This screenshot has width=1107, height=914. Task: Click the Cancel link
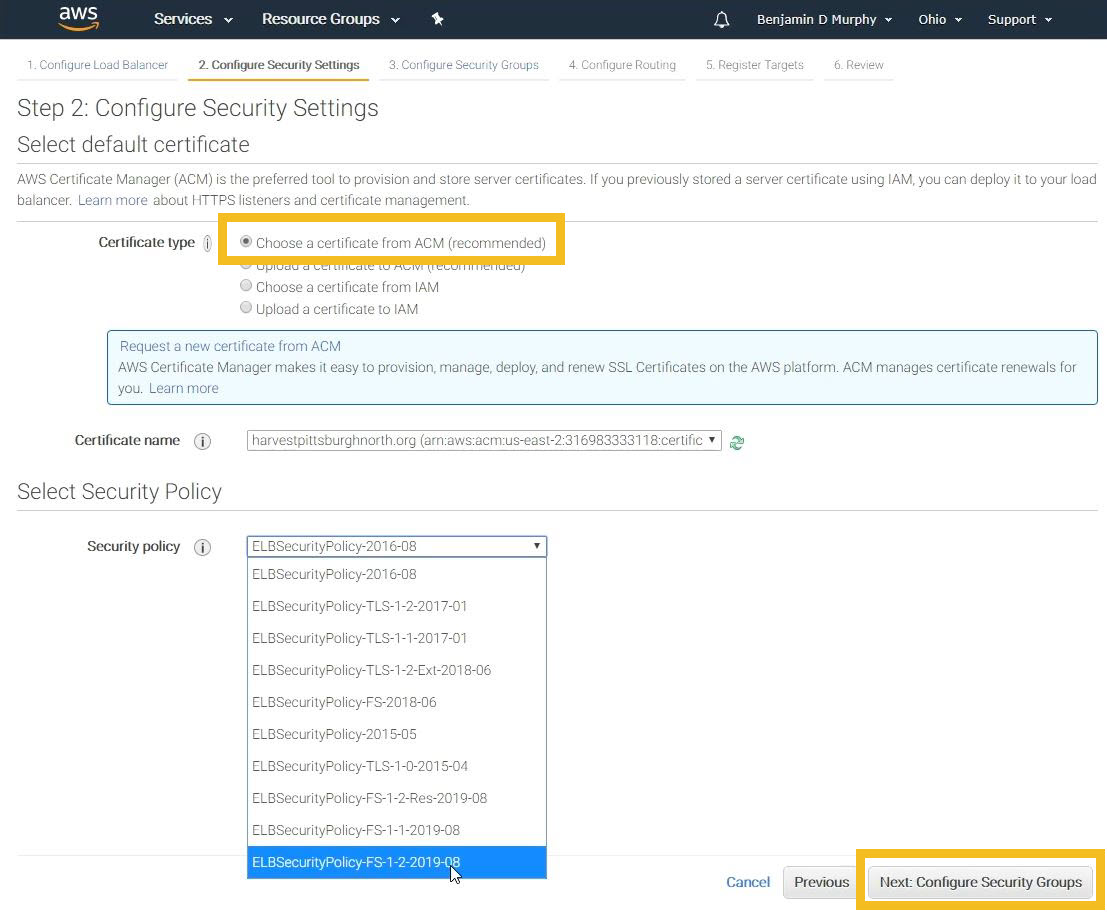[748, 882]
